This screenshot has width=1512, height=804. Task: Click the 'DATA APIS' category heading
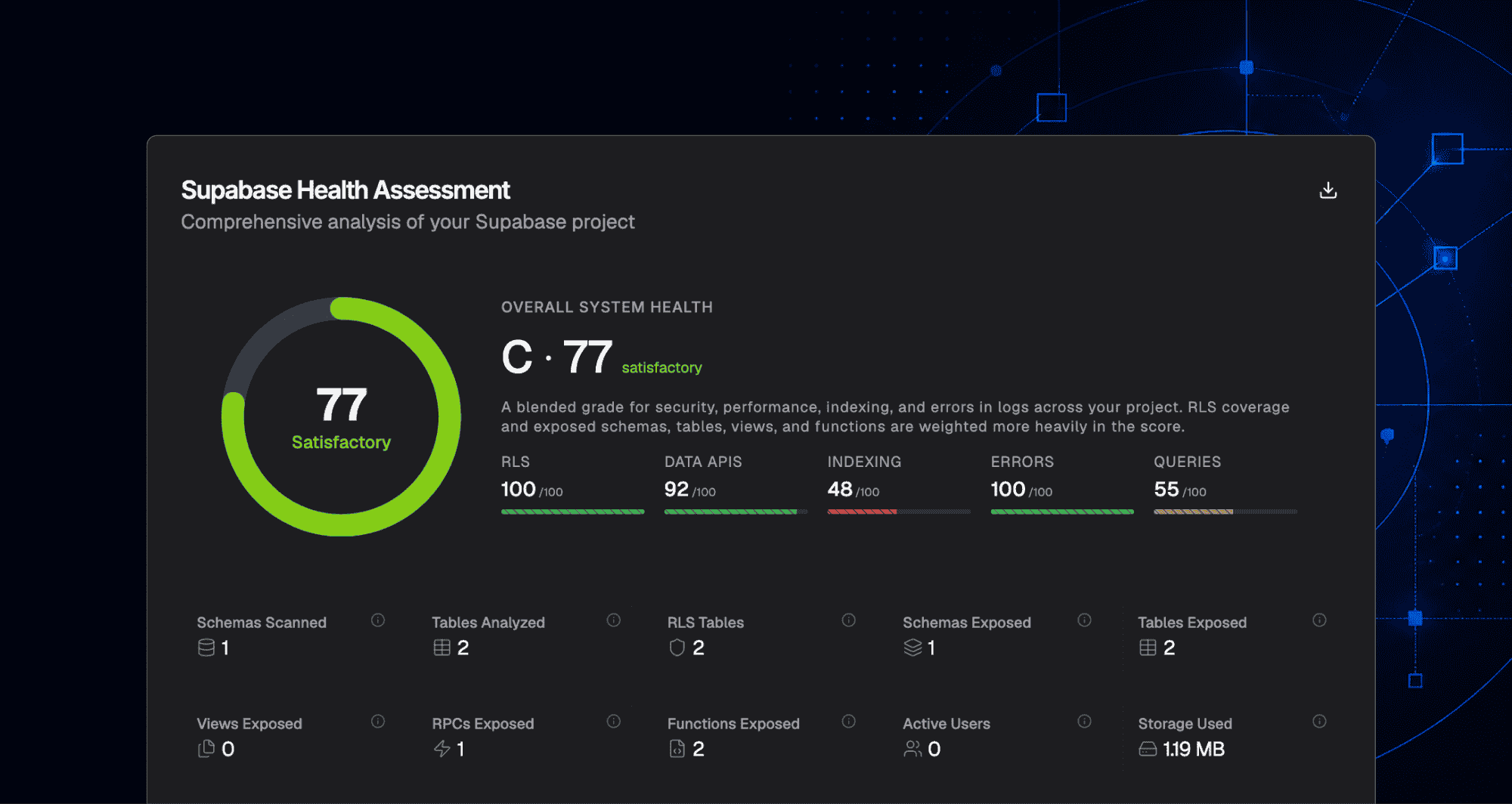pyautogui.click(x=703, y=462)
